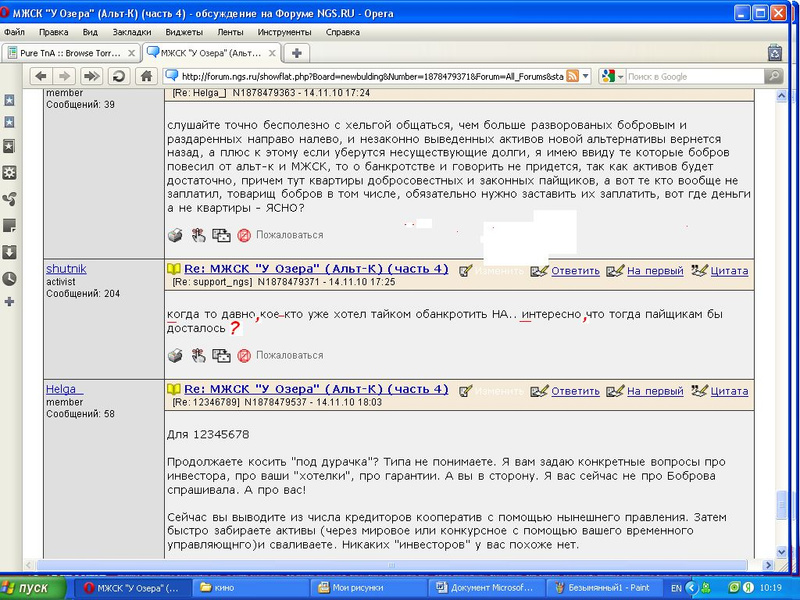Click the RSS feed icon in the address bar
The image size is (800, 600).
click(573, 76)
